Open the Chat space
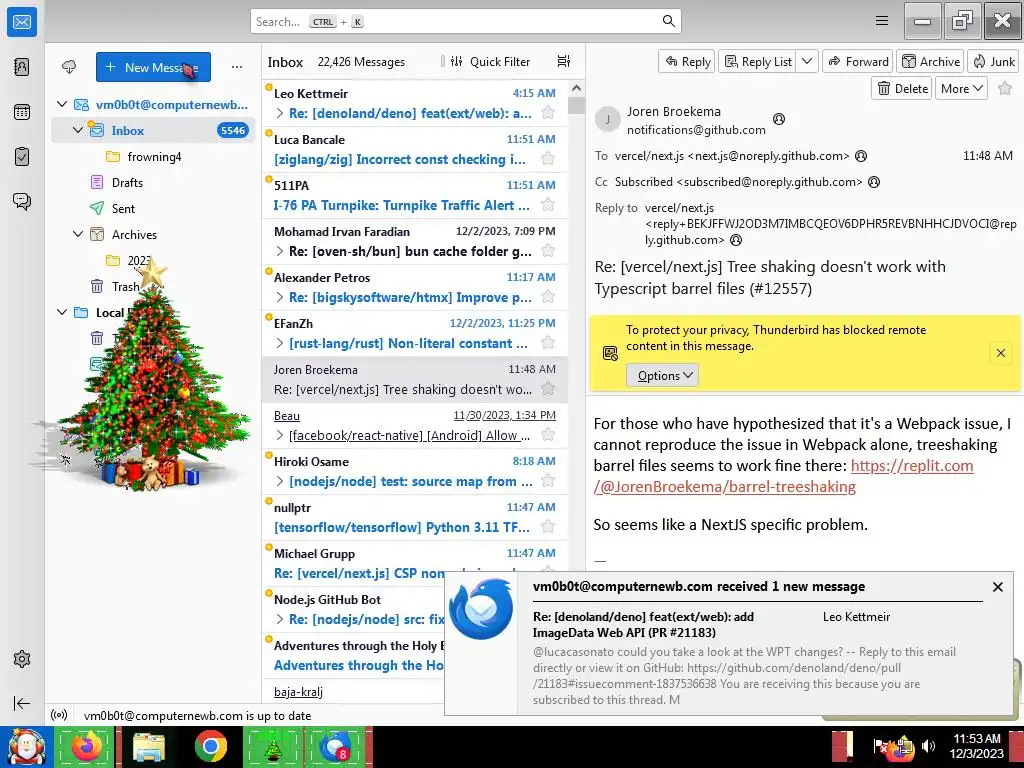The height and width of the screenshot is (768, 1024). click(22, 201)
